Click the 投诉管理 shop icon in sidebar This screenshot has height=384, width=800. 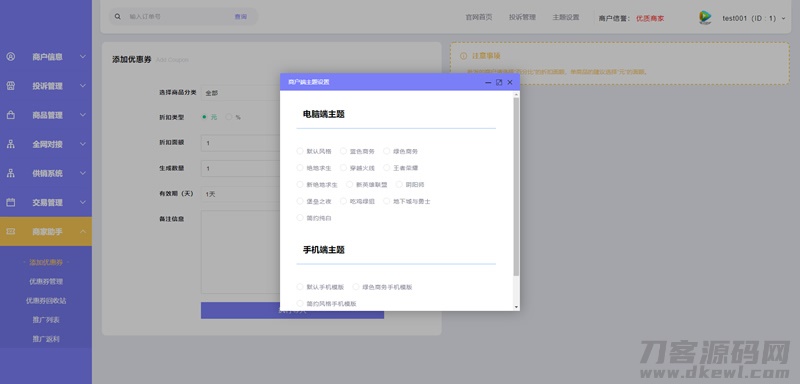11,86
